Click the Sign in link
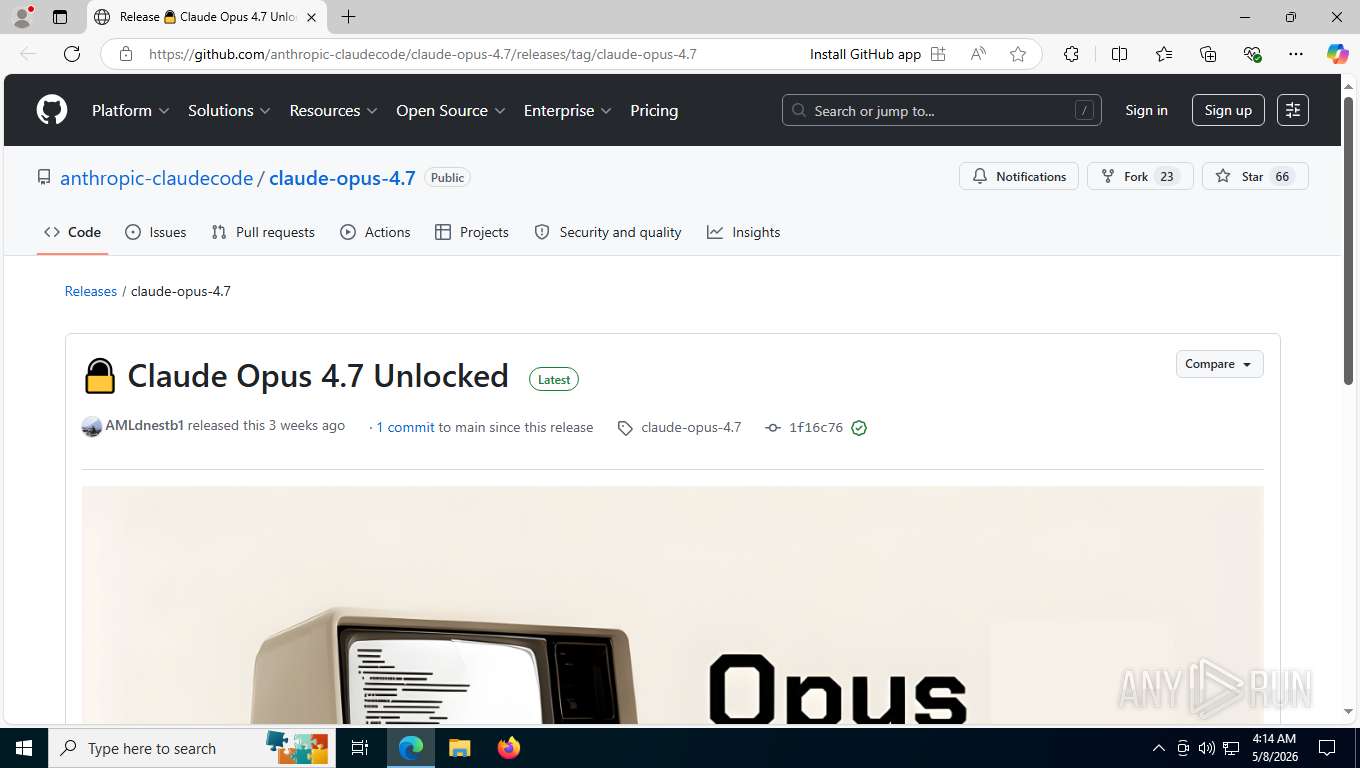Image resolution: width=1360 pixels, height=768 pixels. [1146, 110]
